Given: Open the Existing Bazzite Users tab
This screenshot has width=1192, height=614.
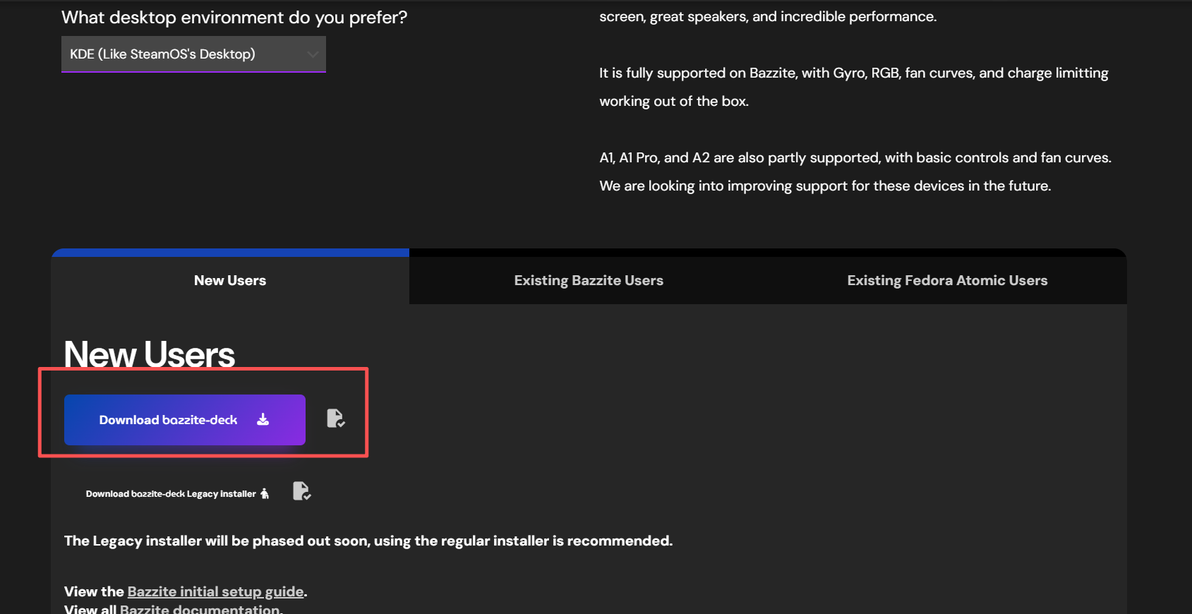Looking at the screenshot, I should coord(588,280).
